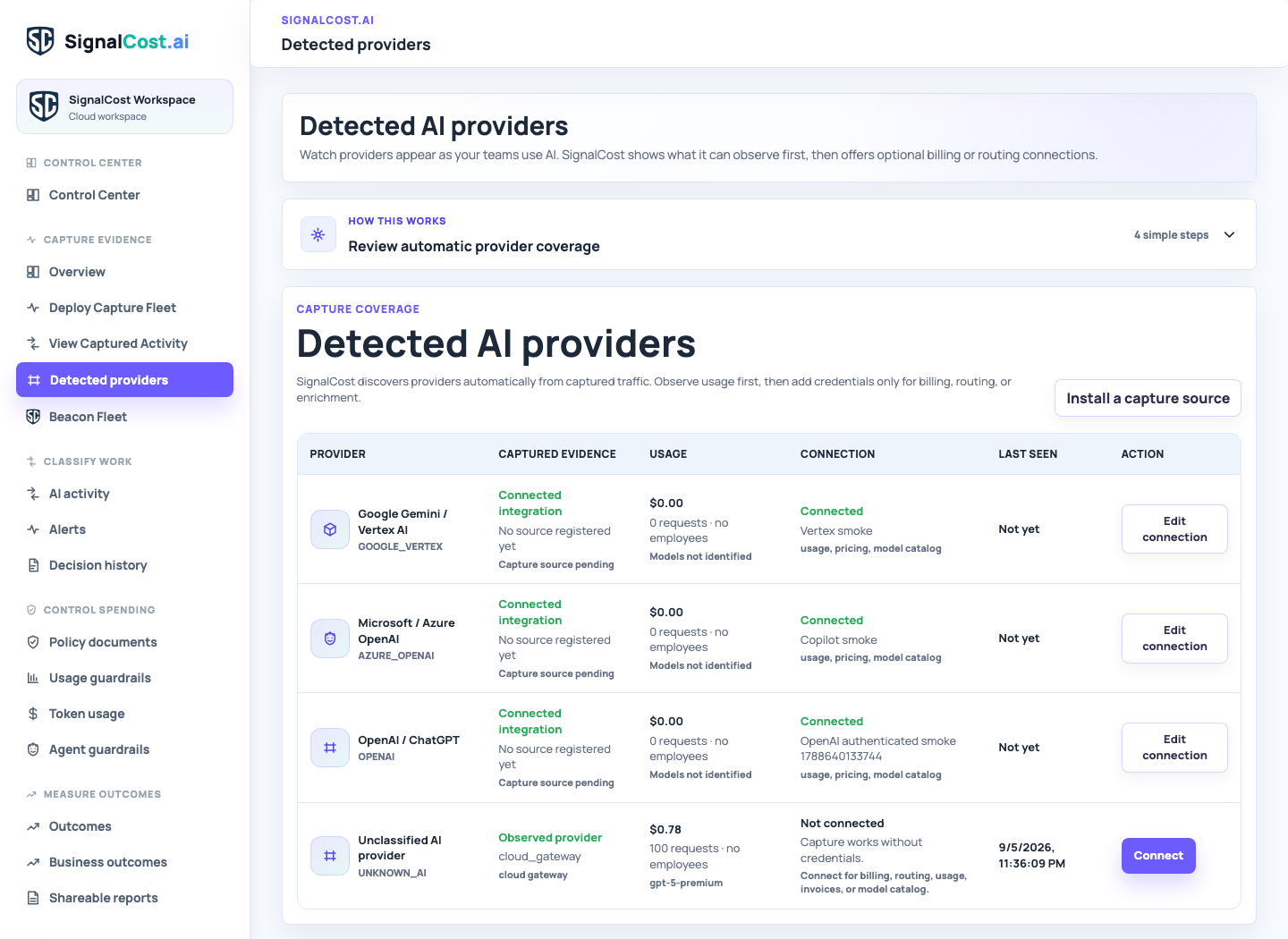The image size is (1288, 939).
Task: Click the PROVIDER column header
Action: coord(337,454)
